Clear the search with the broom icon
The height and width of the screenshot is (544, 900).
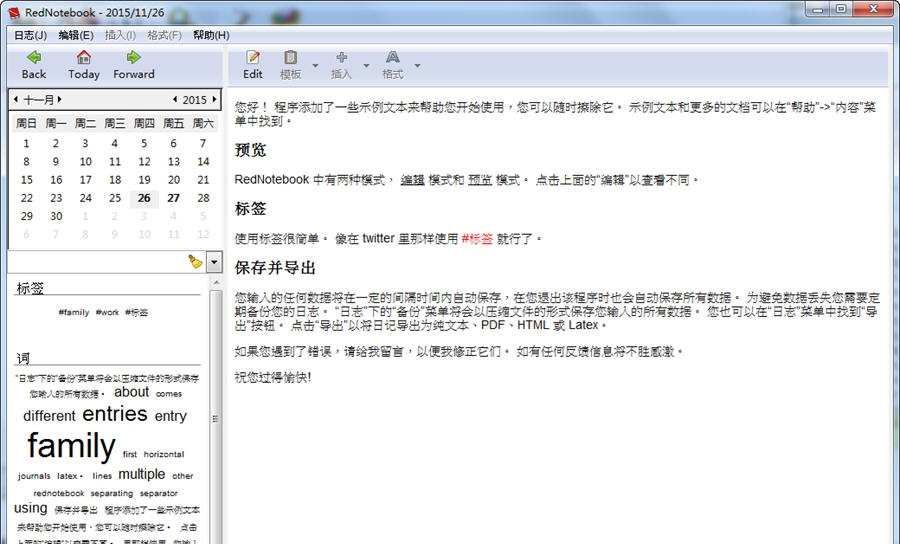point(195,262)
